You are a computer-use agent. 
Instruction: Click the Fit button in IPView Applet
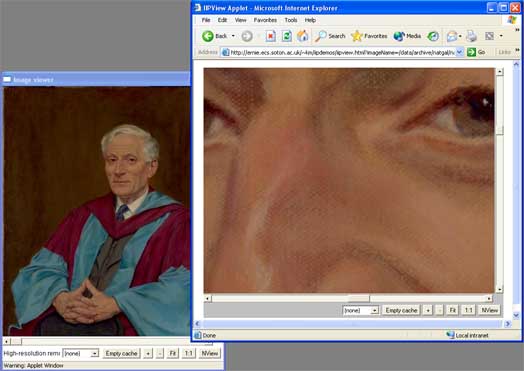pos(452,311)
